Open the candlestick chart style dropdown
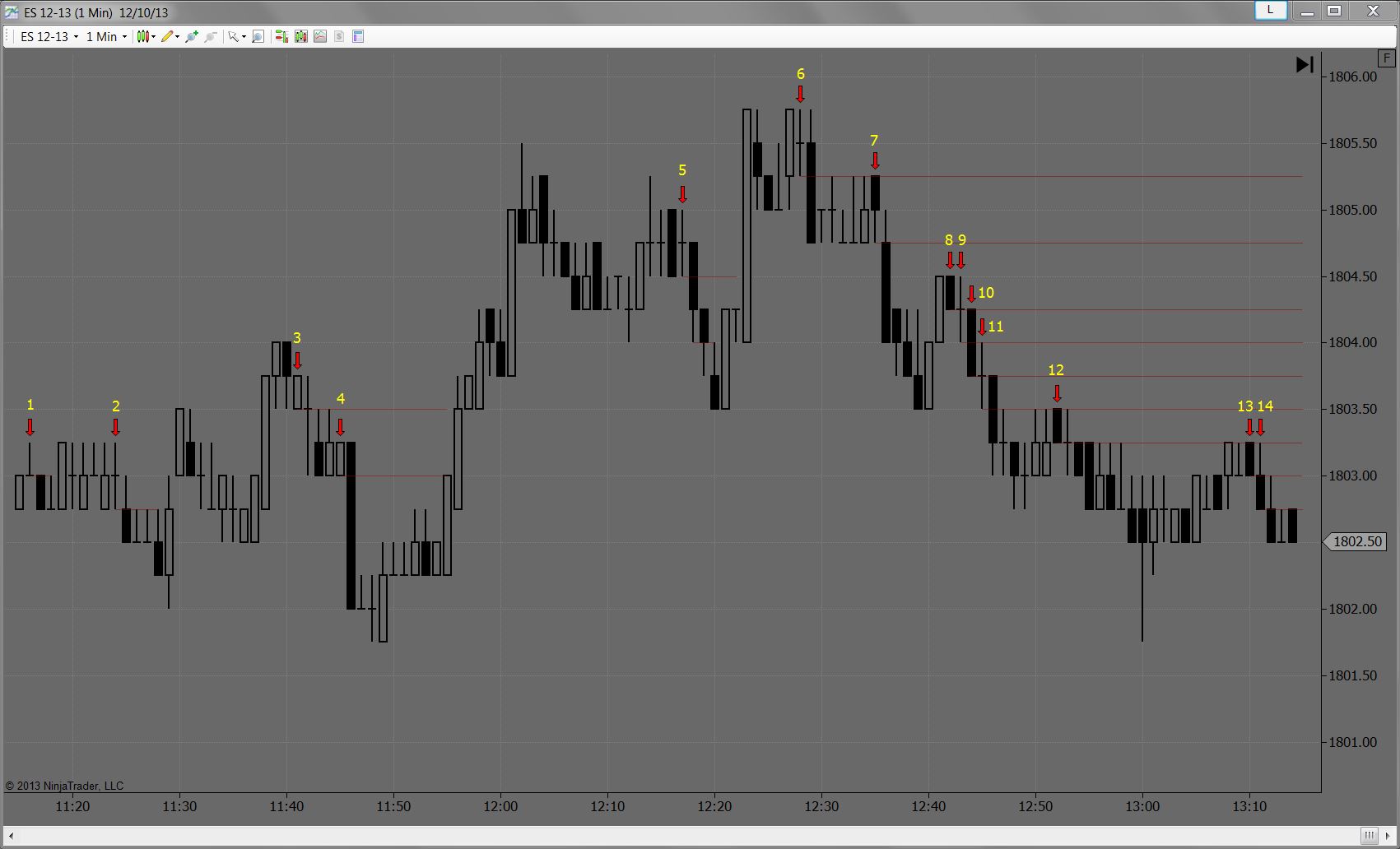The image size is (1400, 849). pyautogui.click(x=146, y=37)
